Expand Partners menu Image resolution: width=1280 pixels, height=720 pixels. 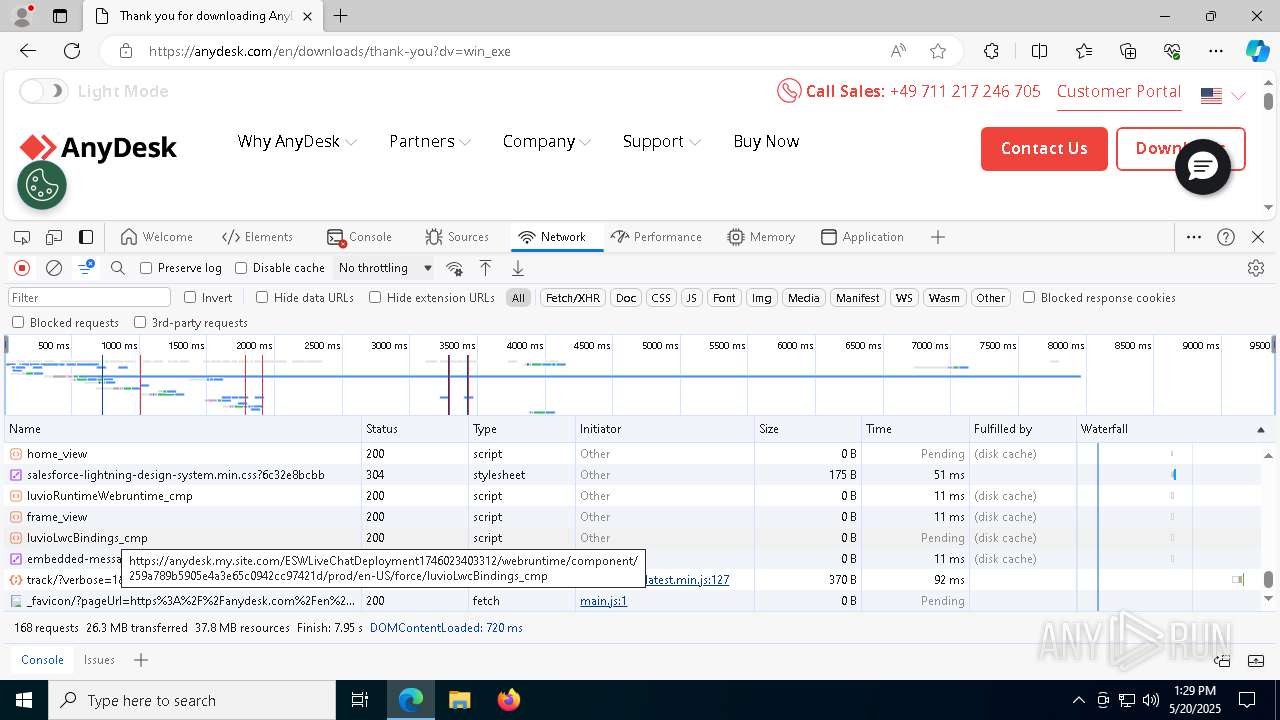(x=430, y=142)
